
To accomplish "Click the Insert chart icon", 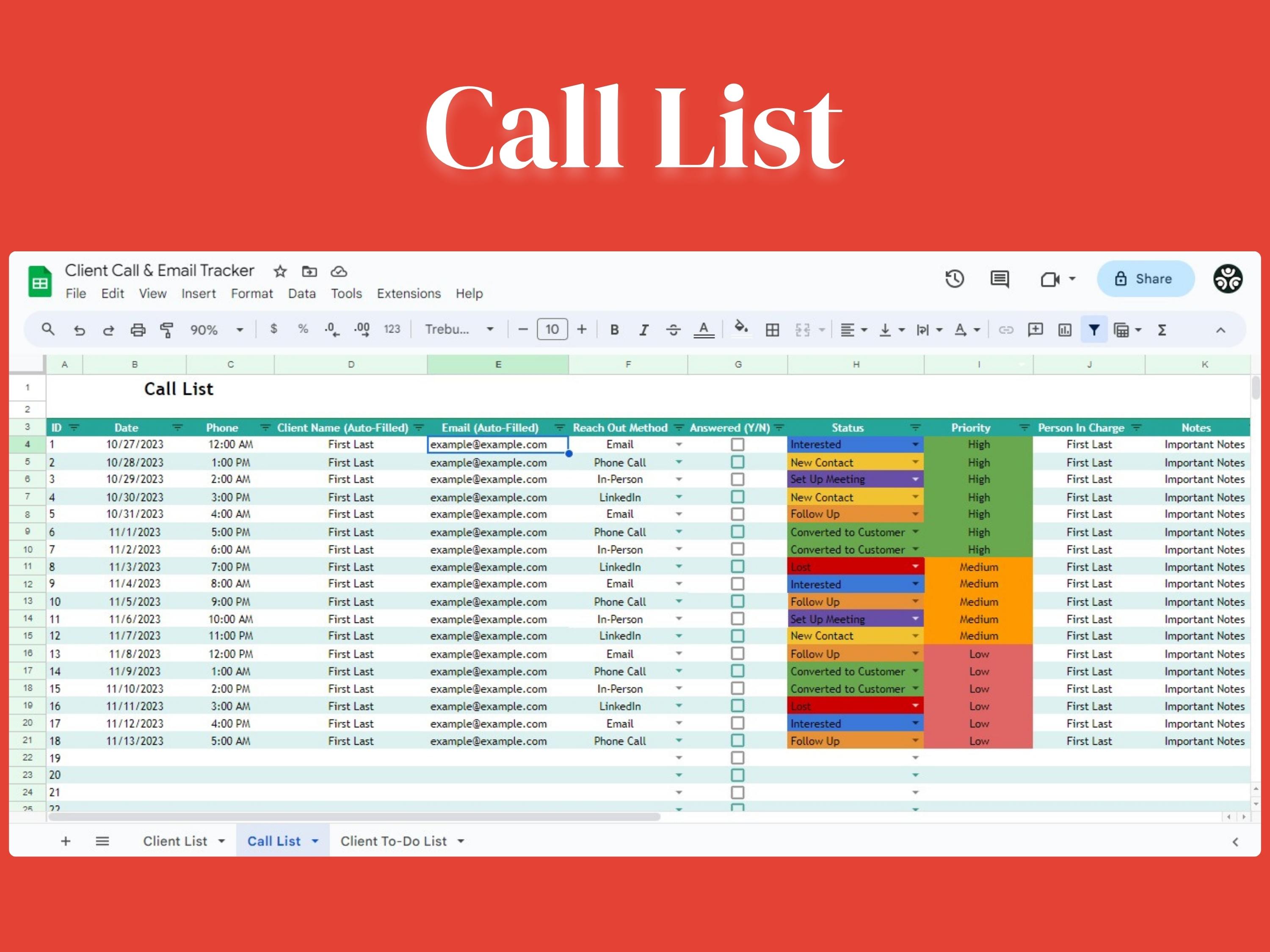I will click(x=1064, y=329).
